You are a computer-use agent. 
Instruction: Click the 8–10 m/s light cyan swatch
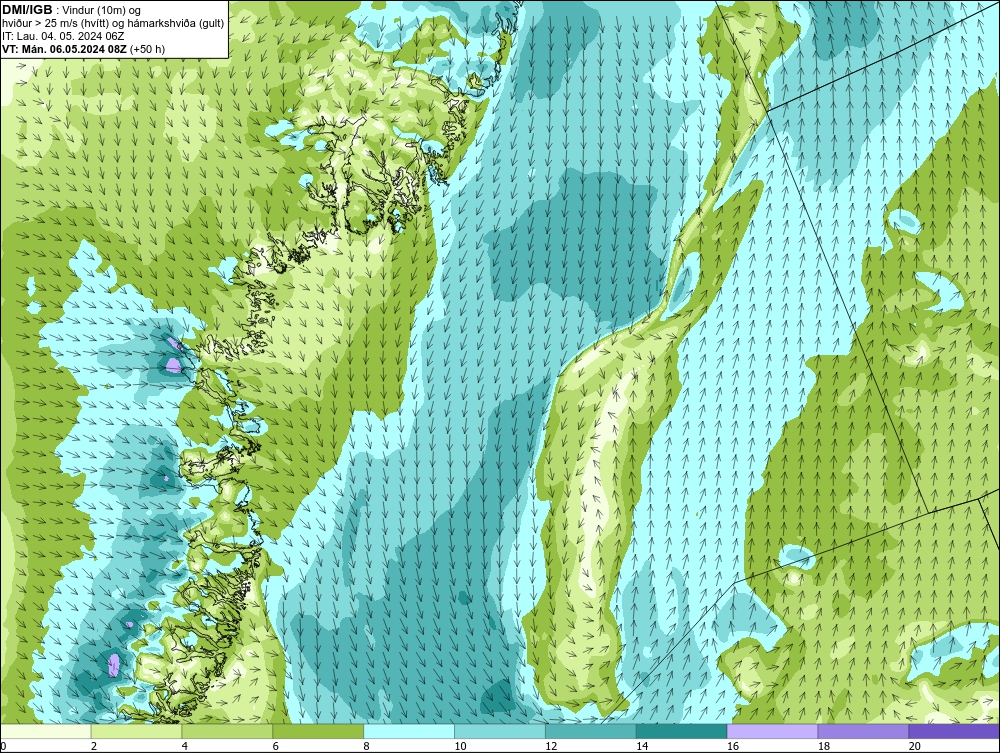(409, 731)
